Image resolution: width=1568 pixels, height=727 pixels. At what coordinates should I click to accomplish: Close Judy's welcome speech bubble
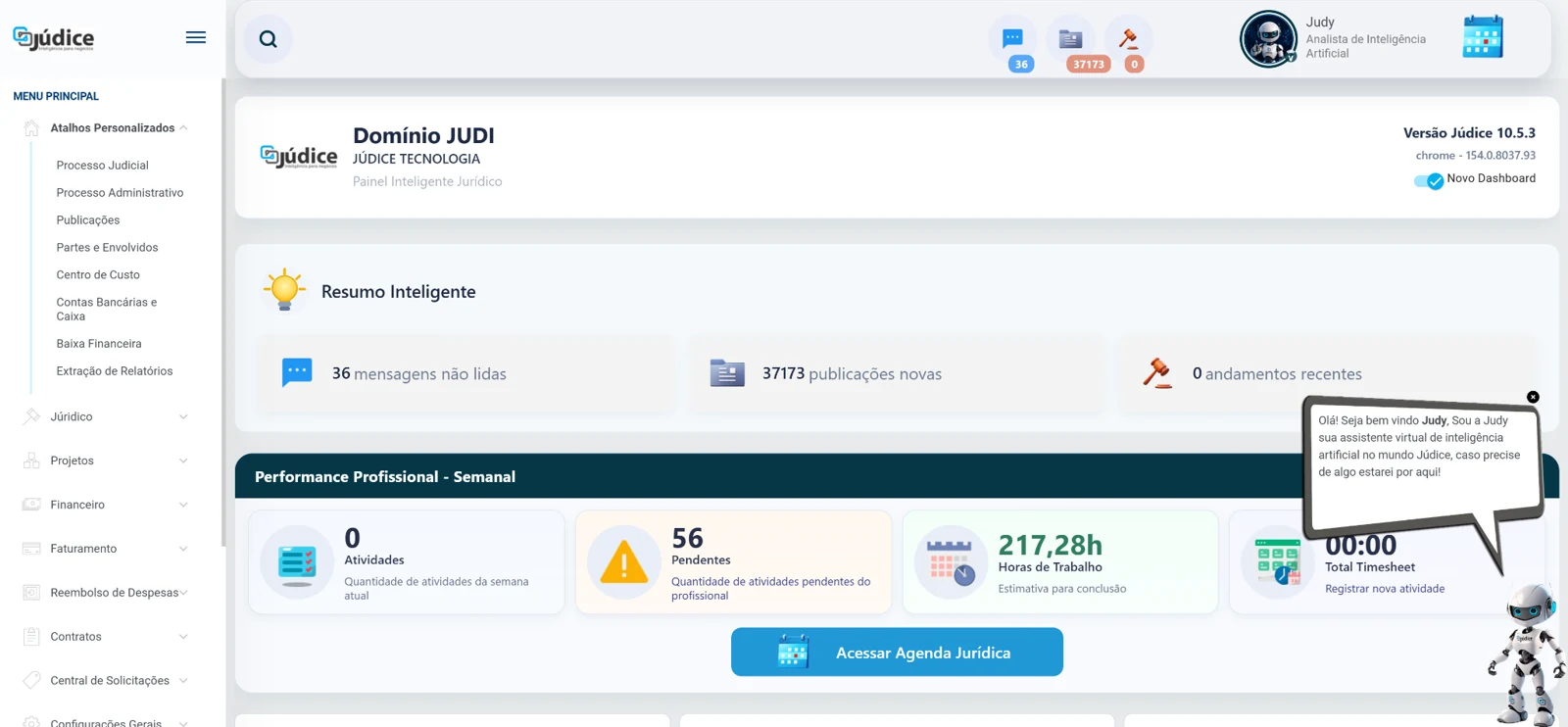click(1533, 397)
